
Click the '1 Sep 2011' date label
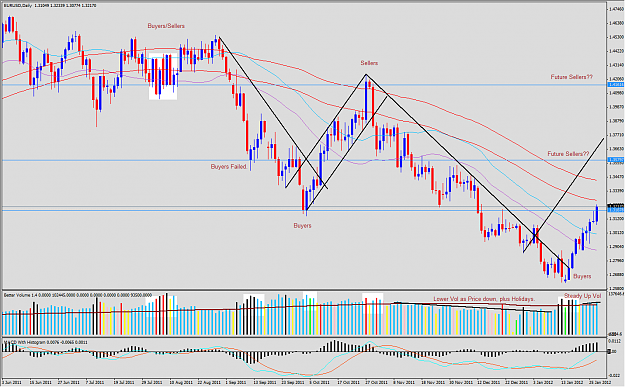click(x=236, y=383)
